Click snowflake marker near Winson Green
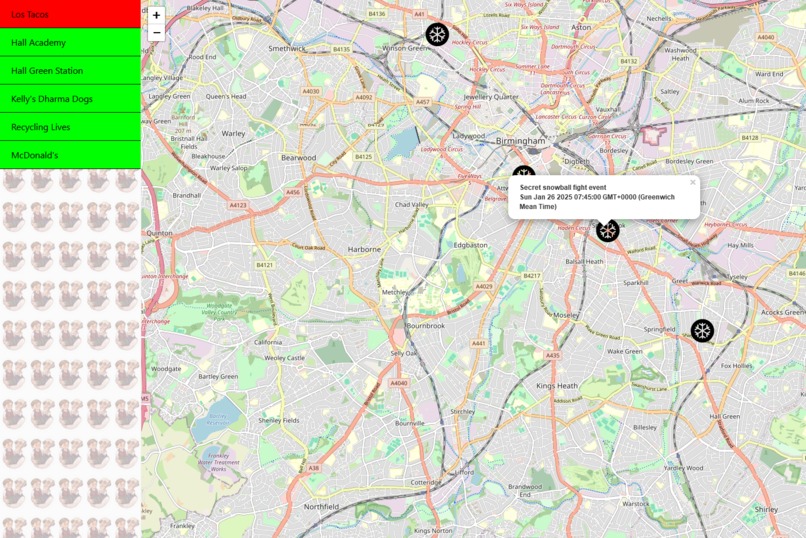Screen dimensions: 806x538 pyautogui.click(x=437, y=34)
